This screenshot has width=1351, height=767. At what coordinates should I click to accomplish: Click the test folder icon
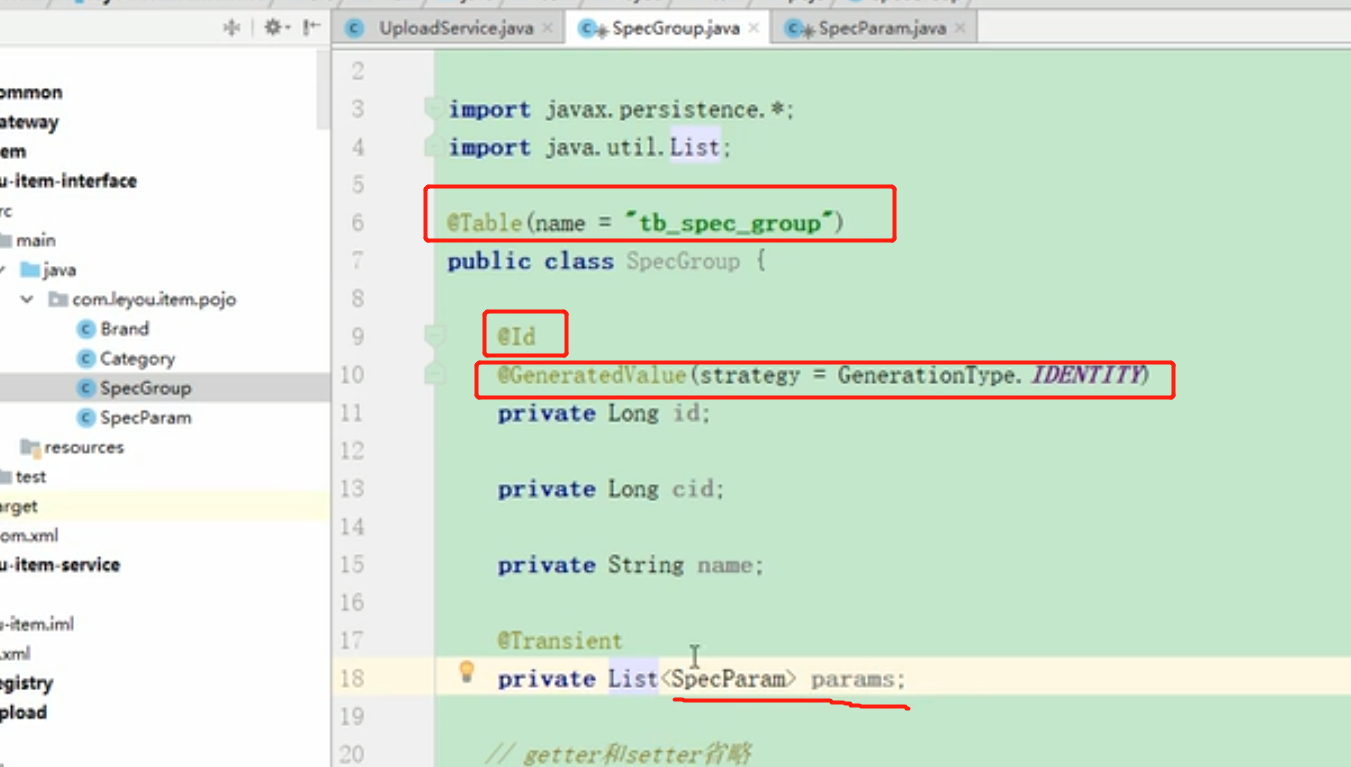pyautogui.click(x=6, y=476)
